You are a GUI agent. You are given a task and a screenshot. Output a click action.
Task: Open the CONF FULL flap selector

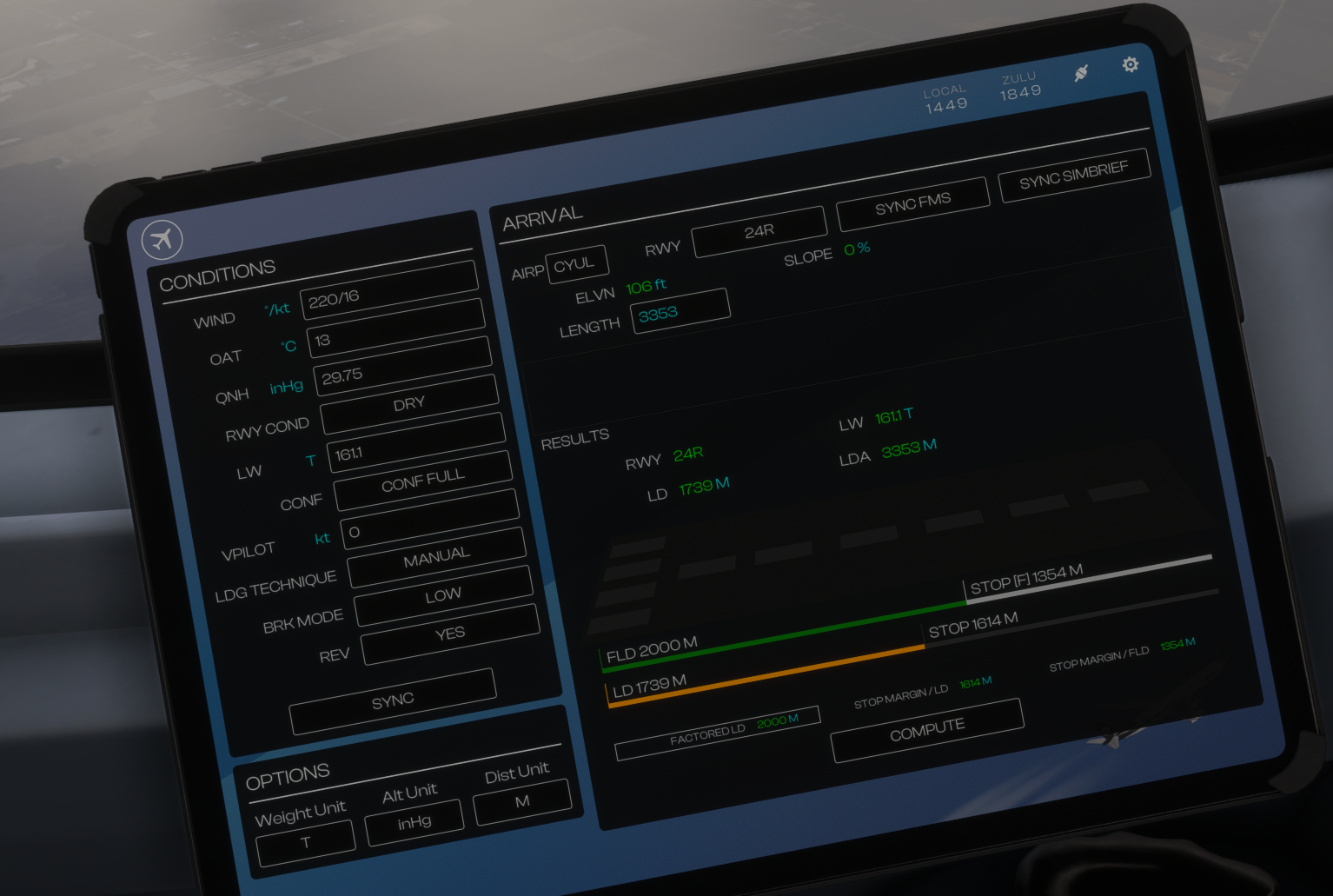click(422, 481)
